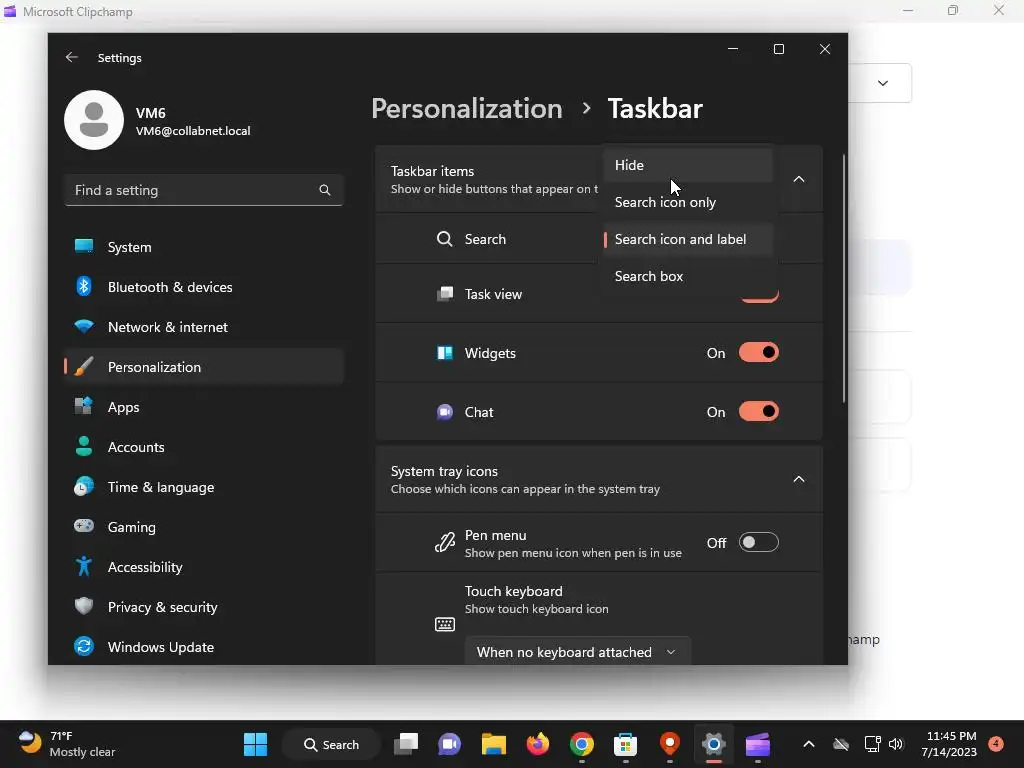1024x768 pixels.
Task: Open Time & language category
Action: click(204, 487)
